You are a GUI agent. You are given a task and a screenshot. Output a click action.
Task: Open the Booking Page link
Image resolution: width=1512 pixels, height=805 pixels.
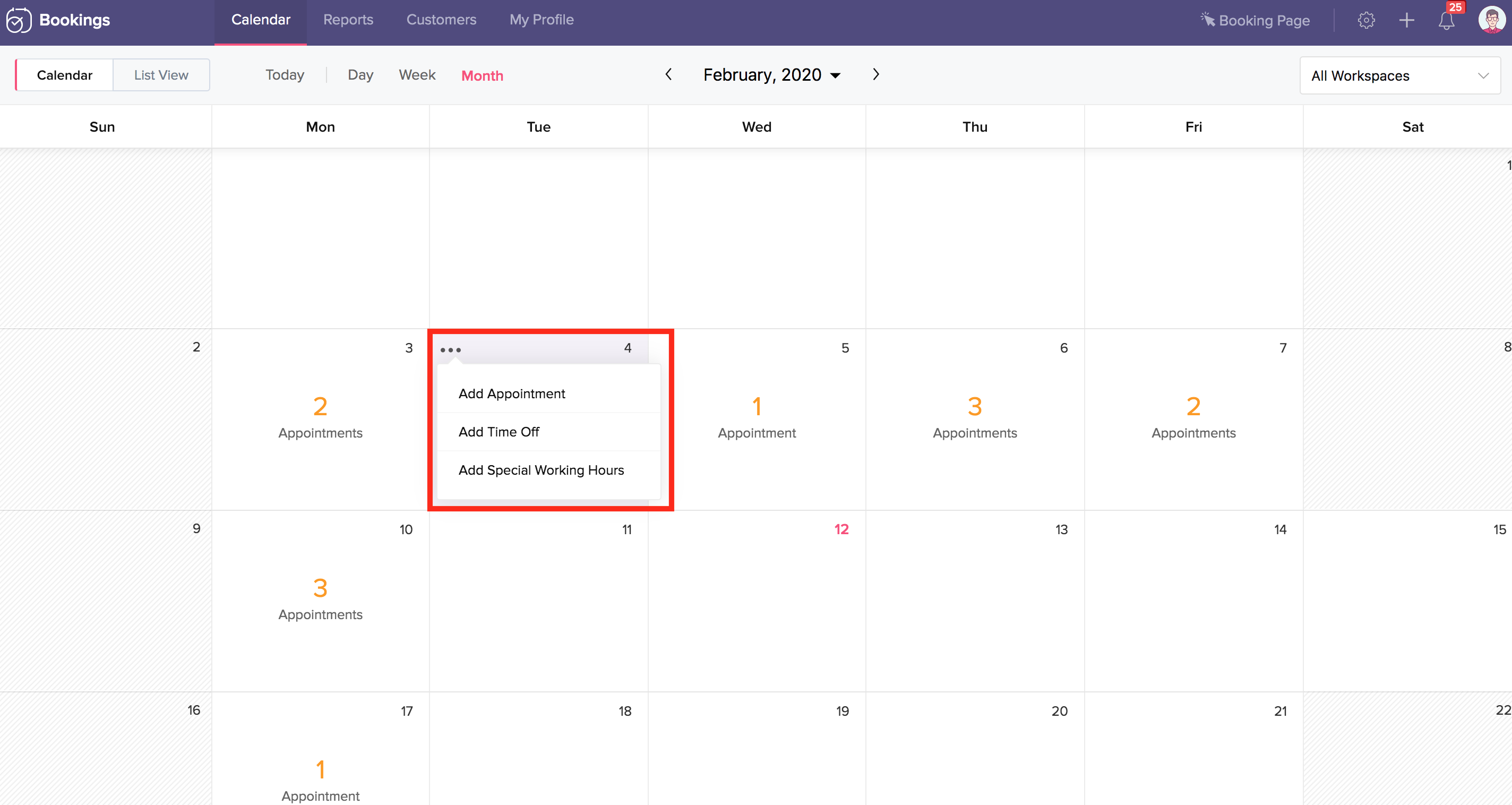(x=1255, y=21)
